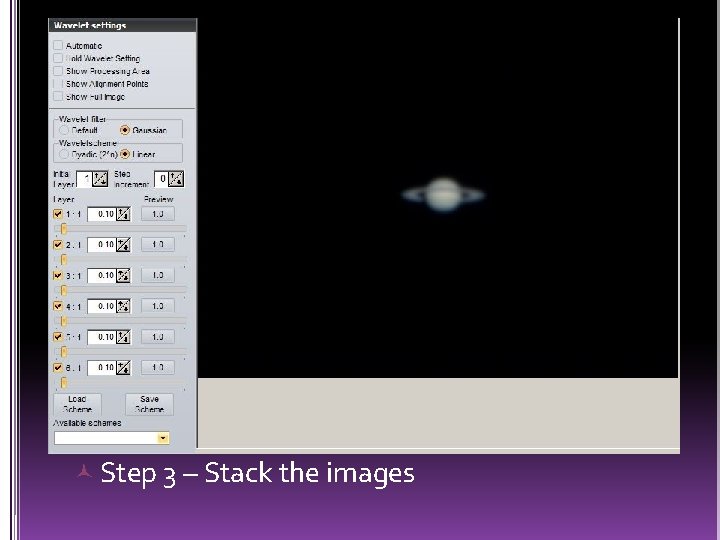
Task: Enable Show Processing Area checkbox
Action: pyautogui.click(x=58, y=71)
